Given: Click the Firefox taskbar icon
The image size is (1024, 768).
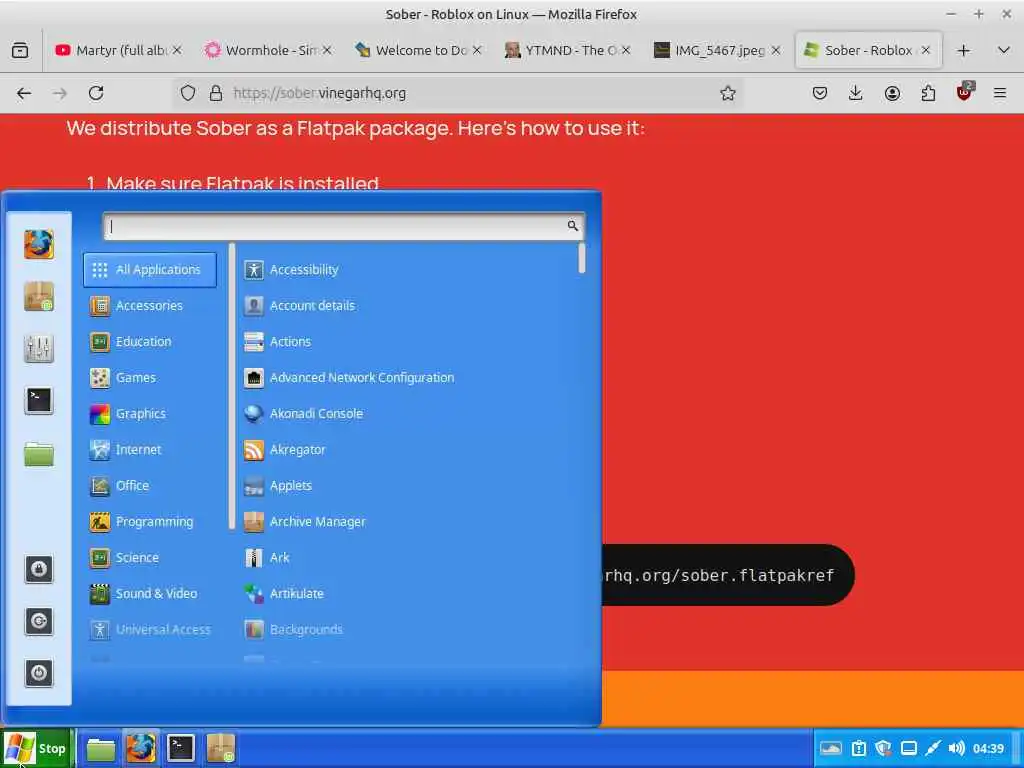Looking at the screenshot, I should pyautogui.click(x=140, y=748).
